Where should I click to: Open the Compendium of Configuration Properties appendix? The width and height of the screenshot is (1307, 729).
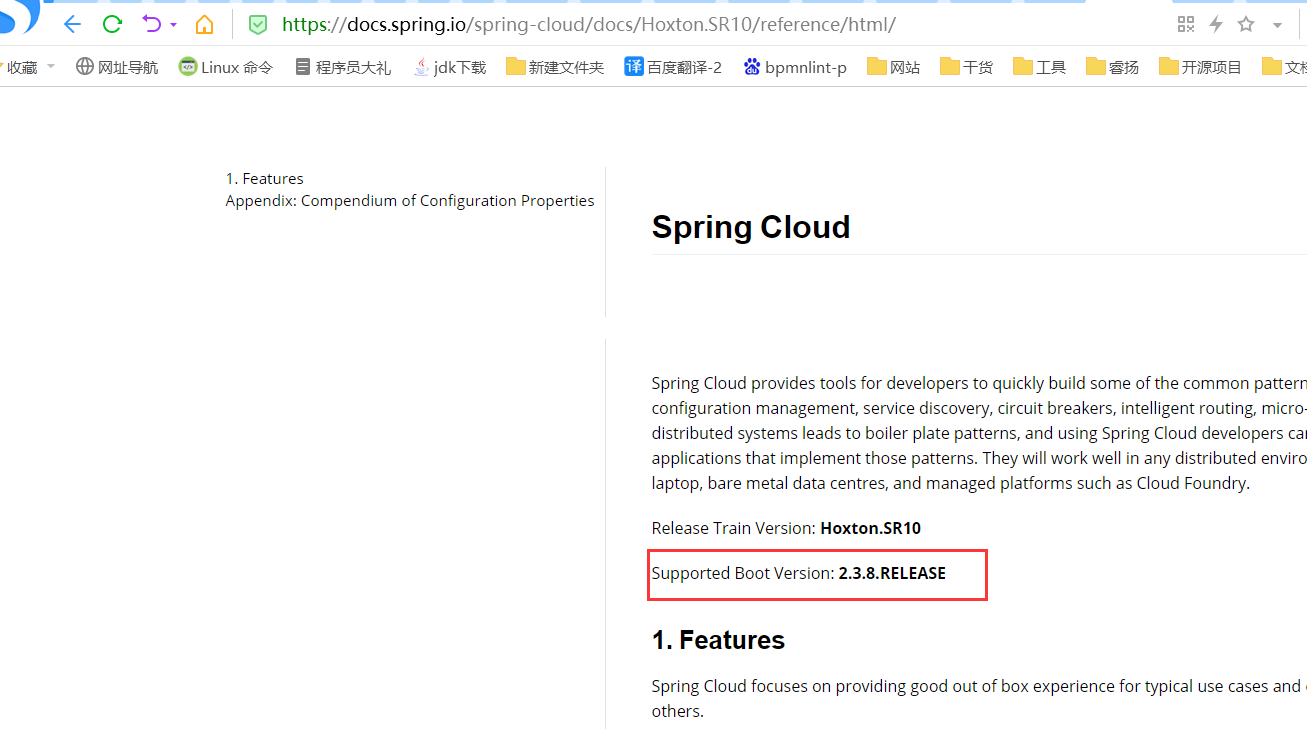[410, 200]
